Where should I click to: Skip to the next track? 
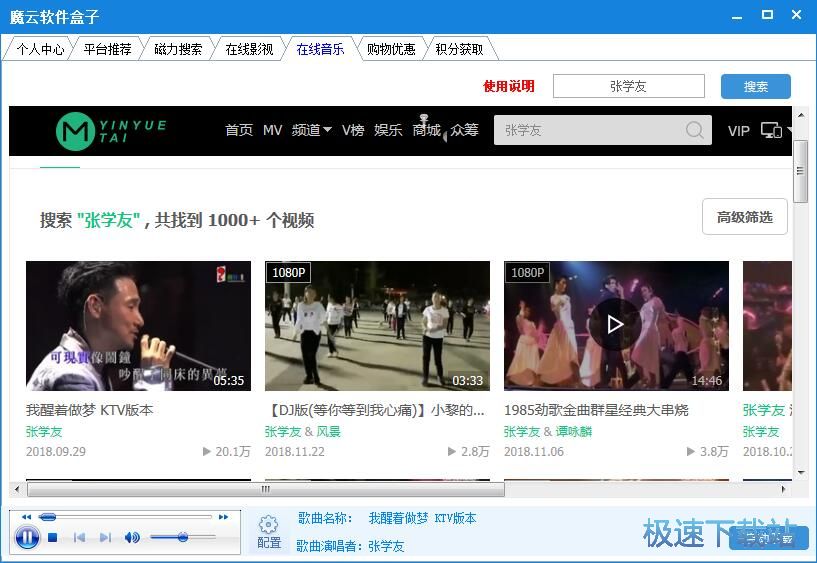point(105,537)
